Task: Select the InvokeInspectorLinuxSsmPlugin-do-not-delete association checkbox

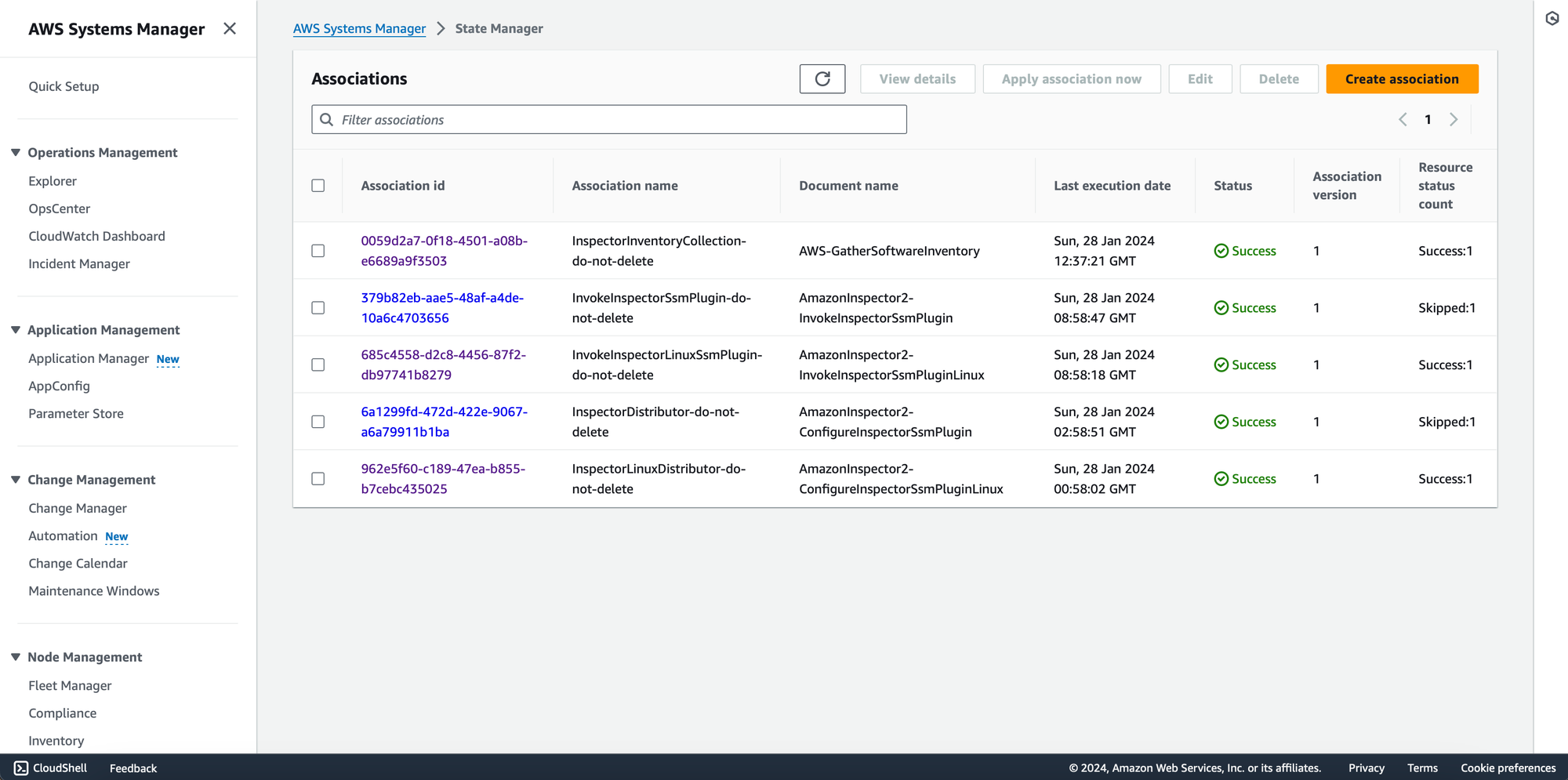Action: click(318, 365)
